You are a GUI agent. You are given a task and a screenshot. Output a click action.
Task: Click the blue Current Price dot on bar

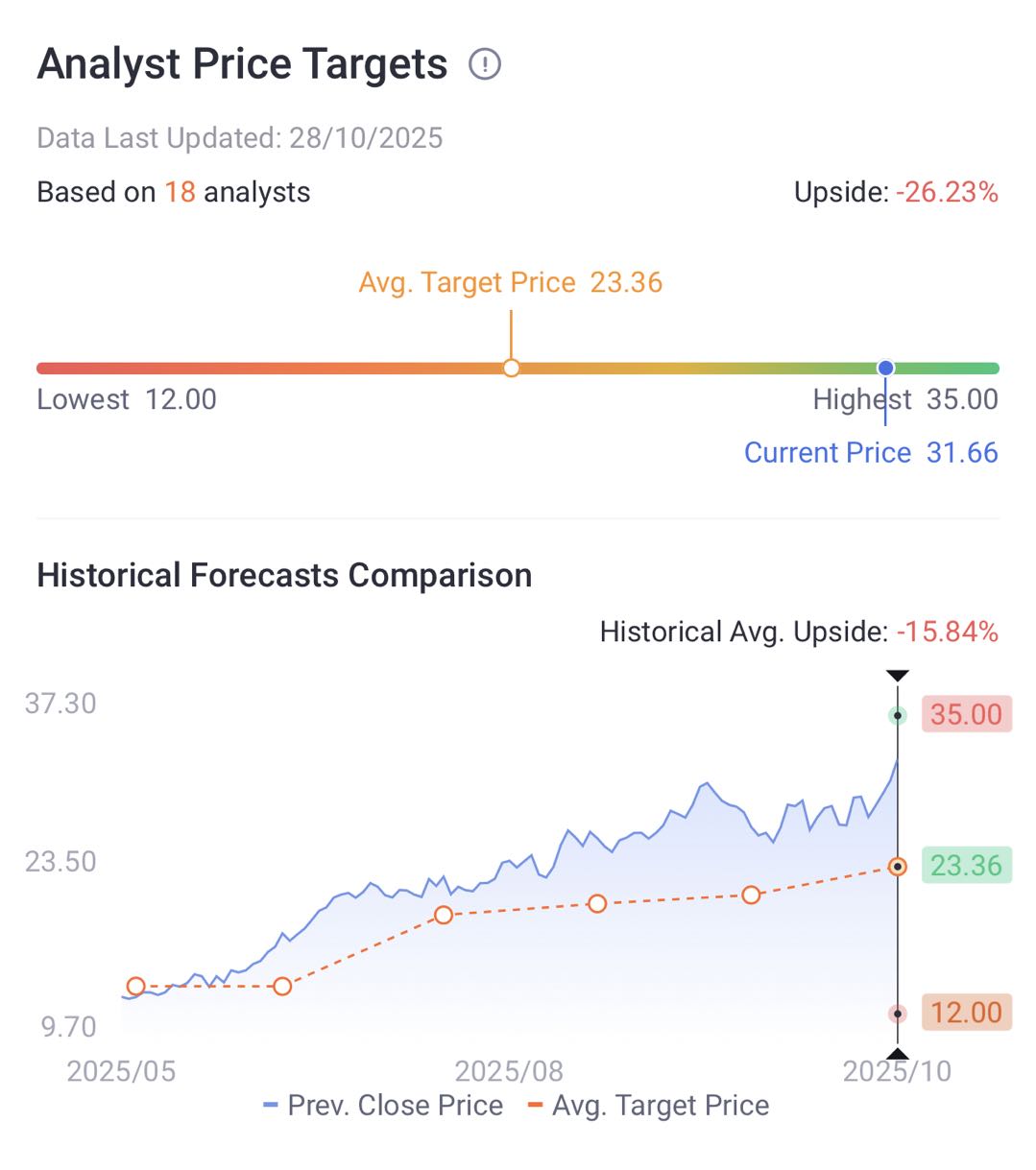(x=885, y=368)
